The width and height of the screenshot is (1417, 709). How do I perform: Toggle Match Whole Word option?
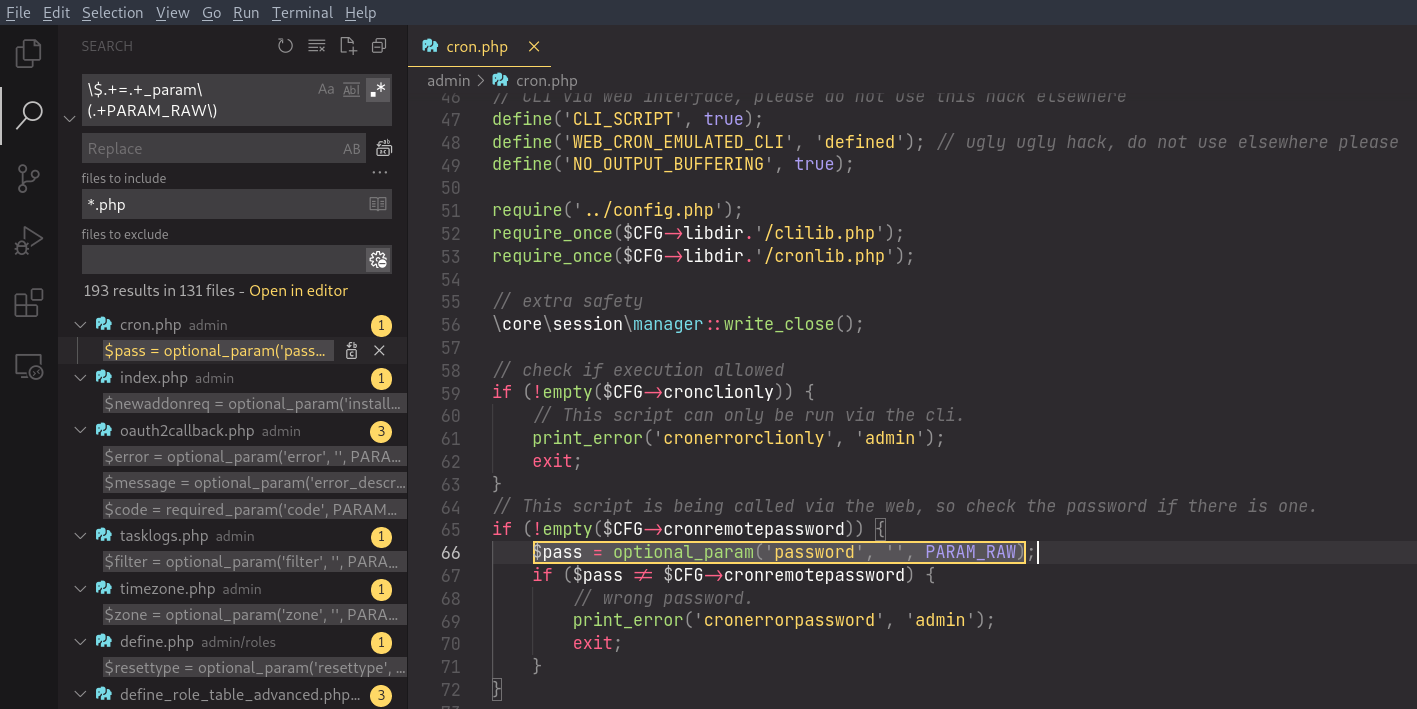coord(351,89)
